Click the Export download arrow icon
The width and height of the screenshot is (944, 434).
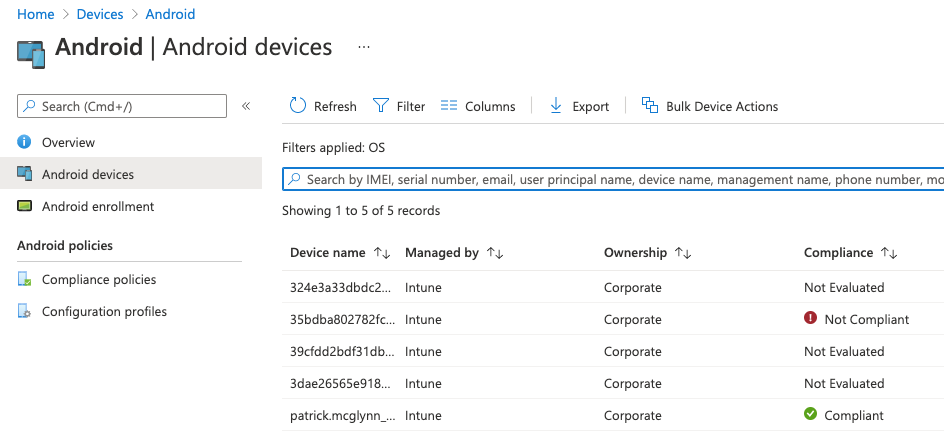click(x=556, y=106)
